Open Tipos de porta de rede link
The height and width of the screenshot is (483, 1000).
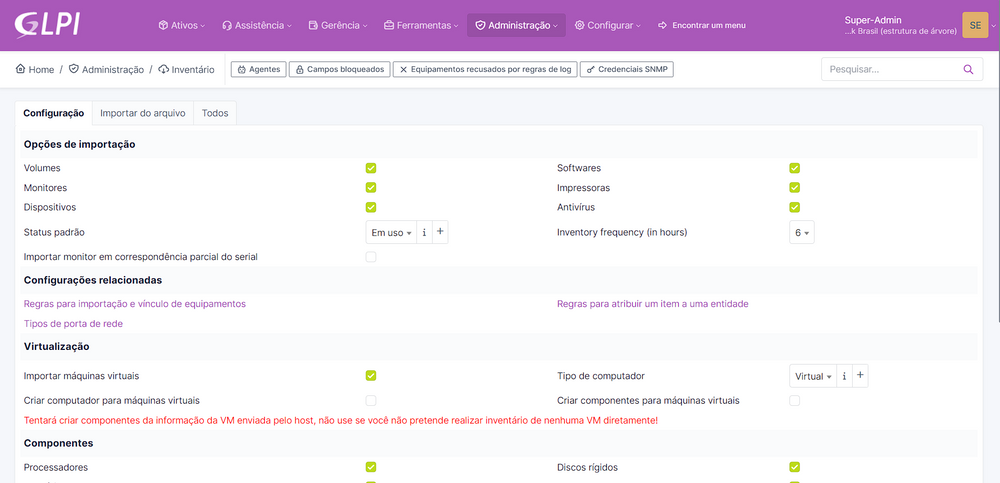pos(73,323)
